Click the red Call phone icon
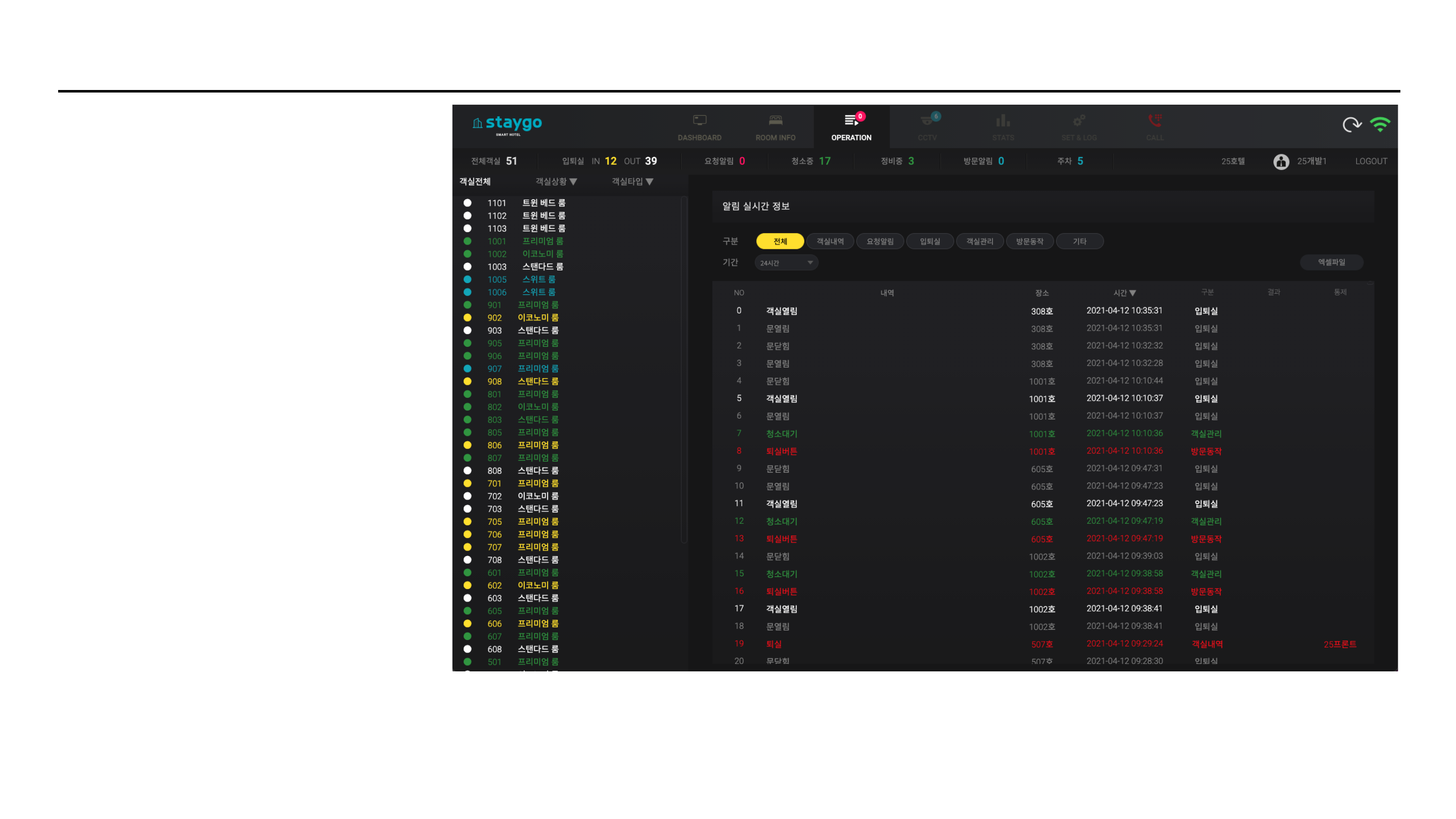1456x819 pixels. coord(1154,120)
